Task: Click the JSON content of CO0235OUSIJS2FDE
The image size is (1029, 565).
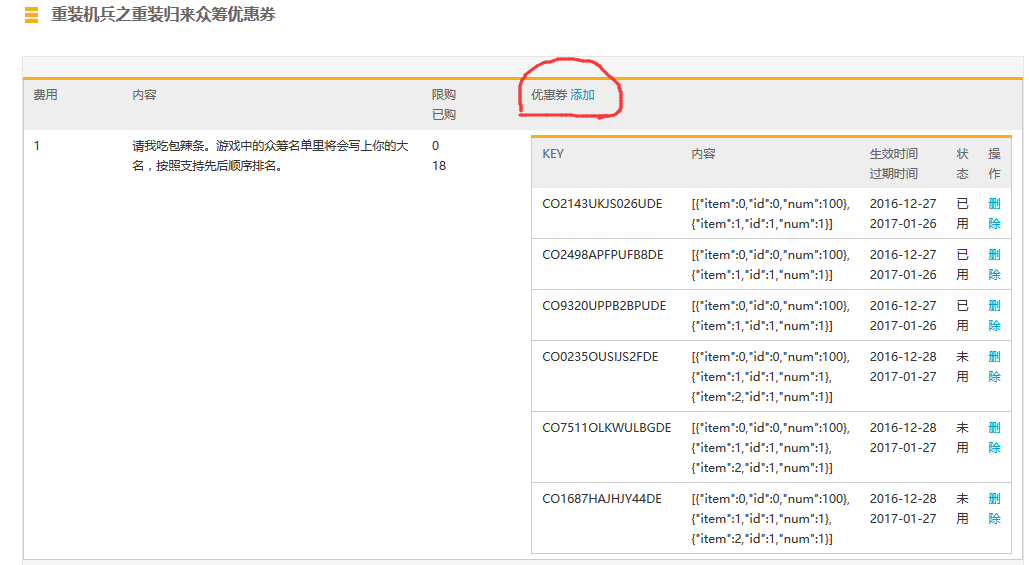Action: coord(770,377)
